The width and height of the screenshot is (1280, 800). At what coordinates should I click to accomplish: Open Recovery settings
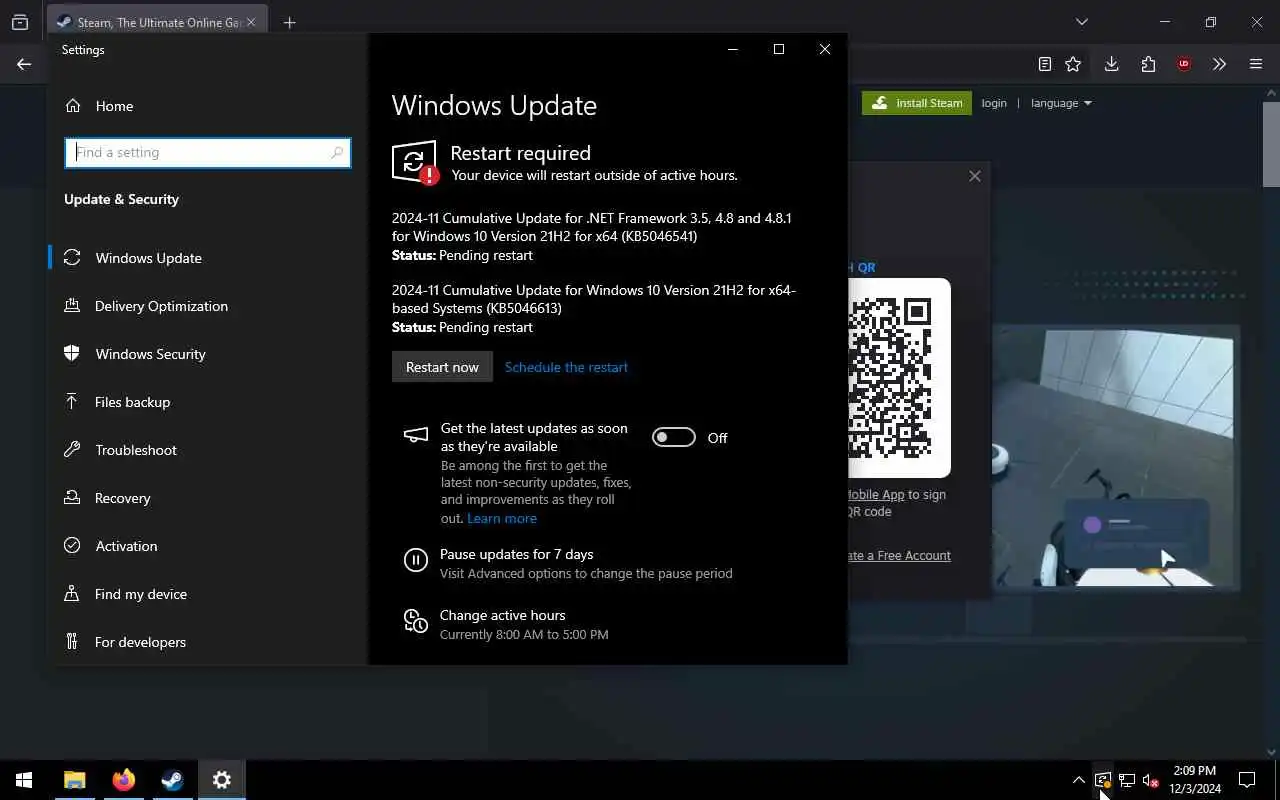[122, 498]
